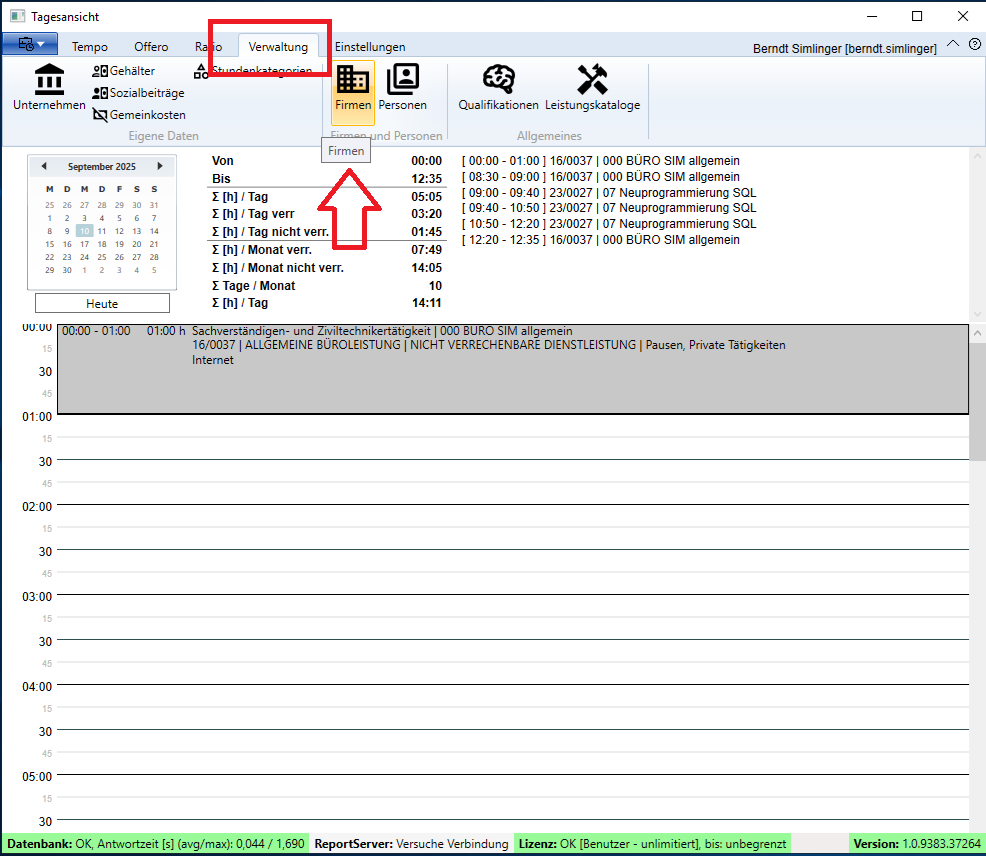Select the Gehälter item

tap(124, 71)
